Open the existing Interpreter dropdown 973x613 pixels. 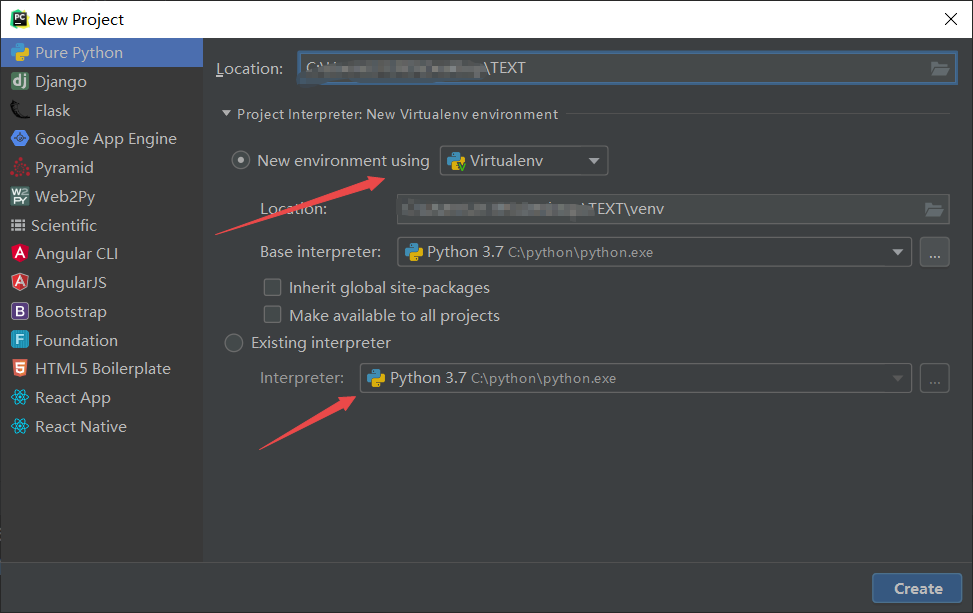click(x=635, y=378)
